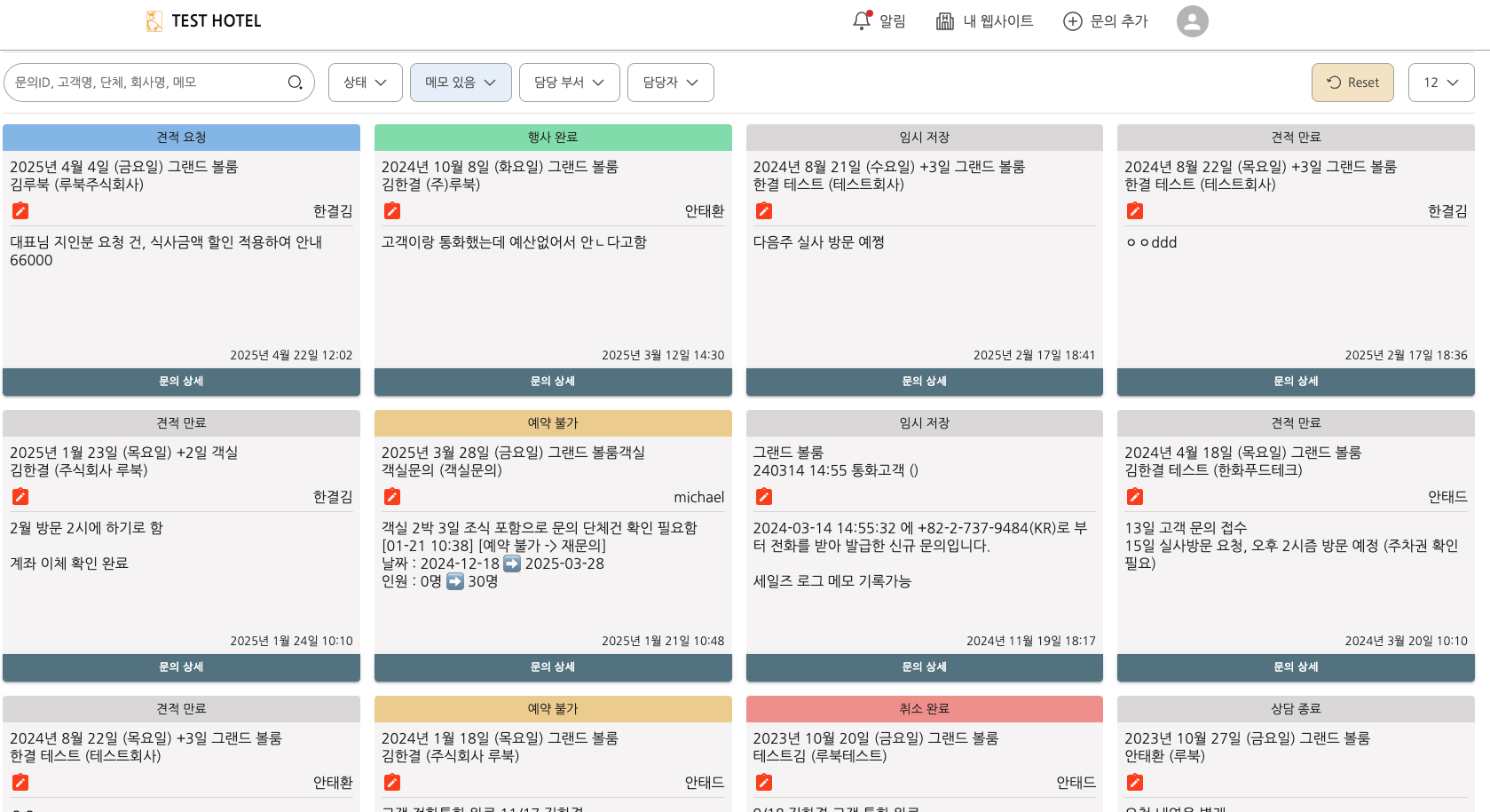Change page size from 12 dropdown
1490x812 pixels.
point(1440,83)
